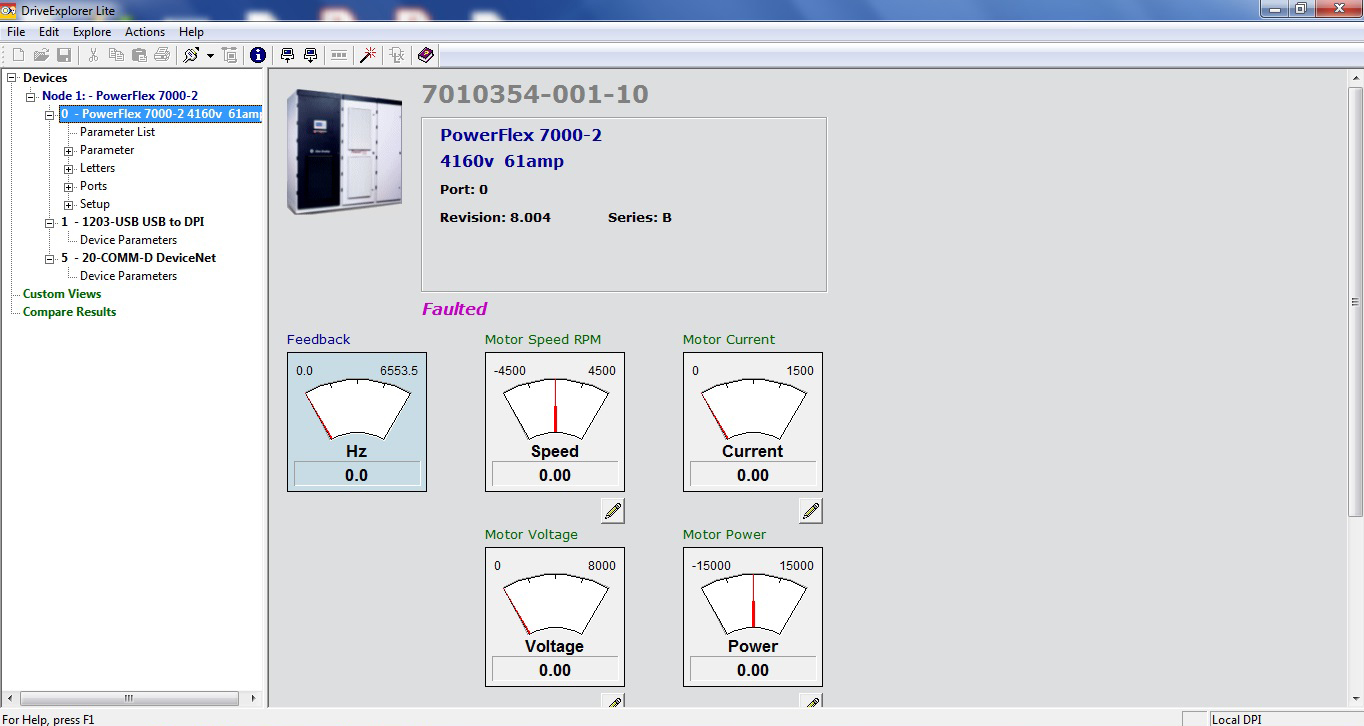Edit the Motor Speed RPM gauge pencil
The height and width of the screenshot is (726, 1364).
pos(613,511)
